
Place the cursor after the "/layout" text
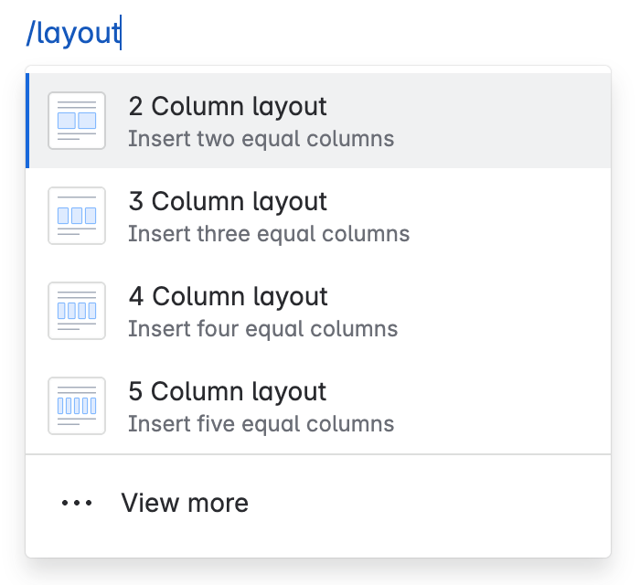(x=120, y=33)
